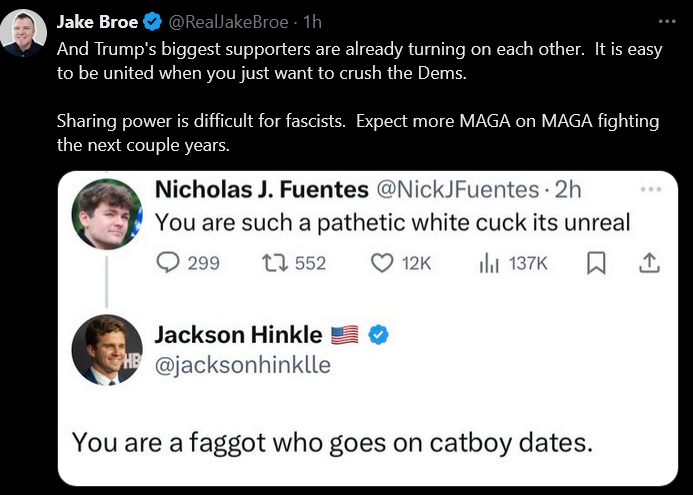Click the Jake Broe display name

pyautogui.click(x=97, y=21)
